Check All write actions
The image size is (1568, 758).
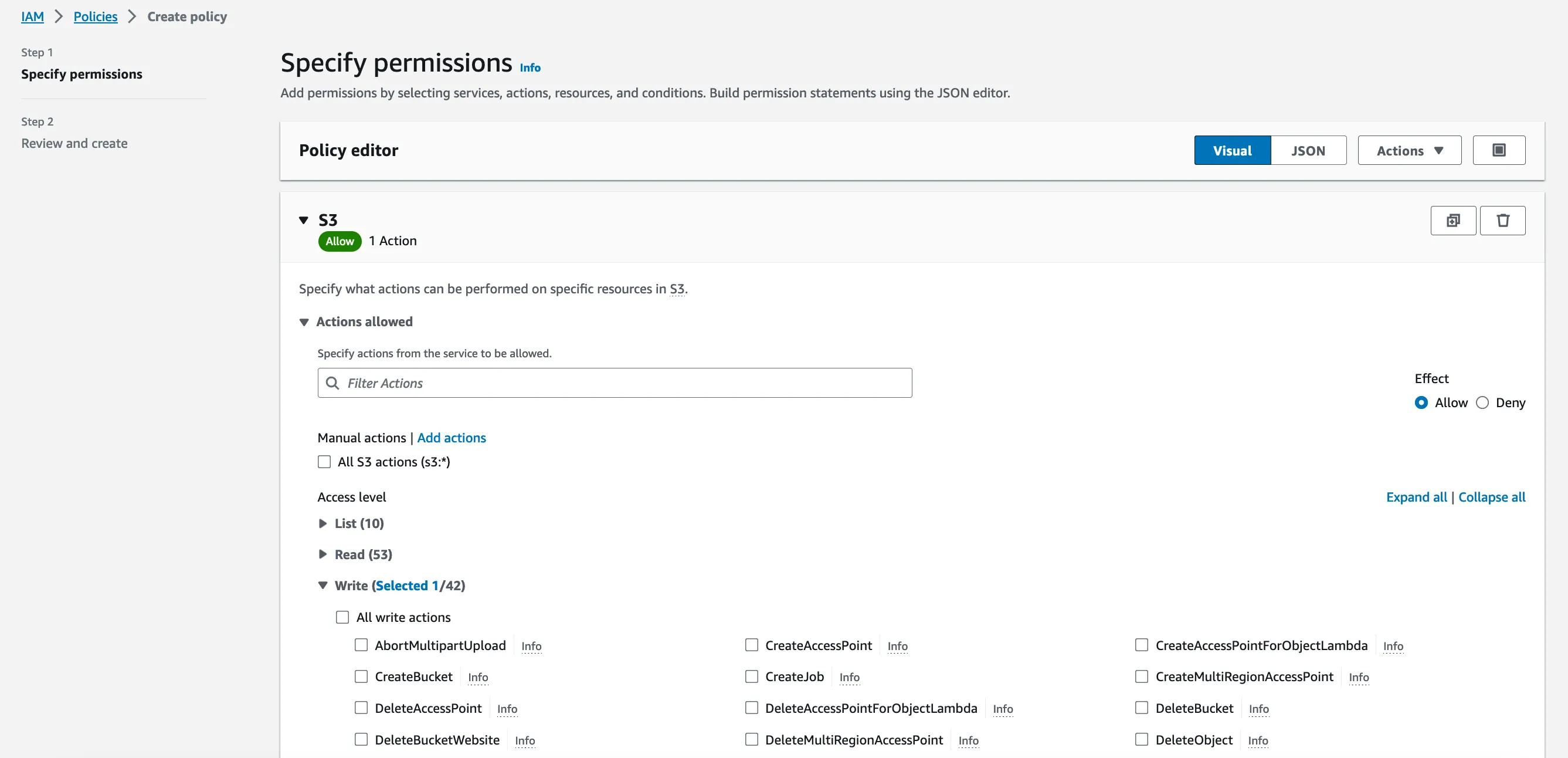[x=342, y=617]
